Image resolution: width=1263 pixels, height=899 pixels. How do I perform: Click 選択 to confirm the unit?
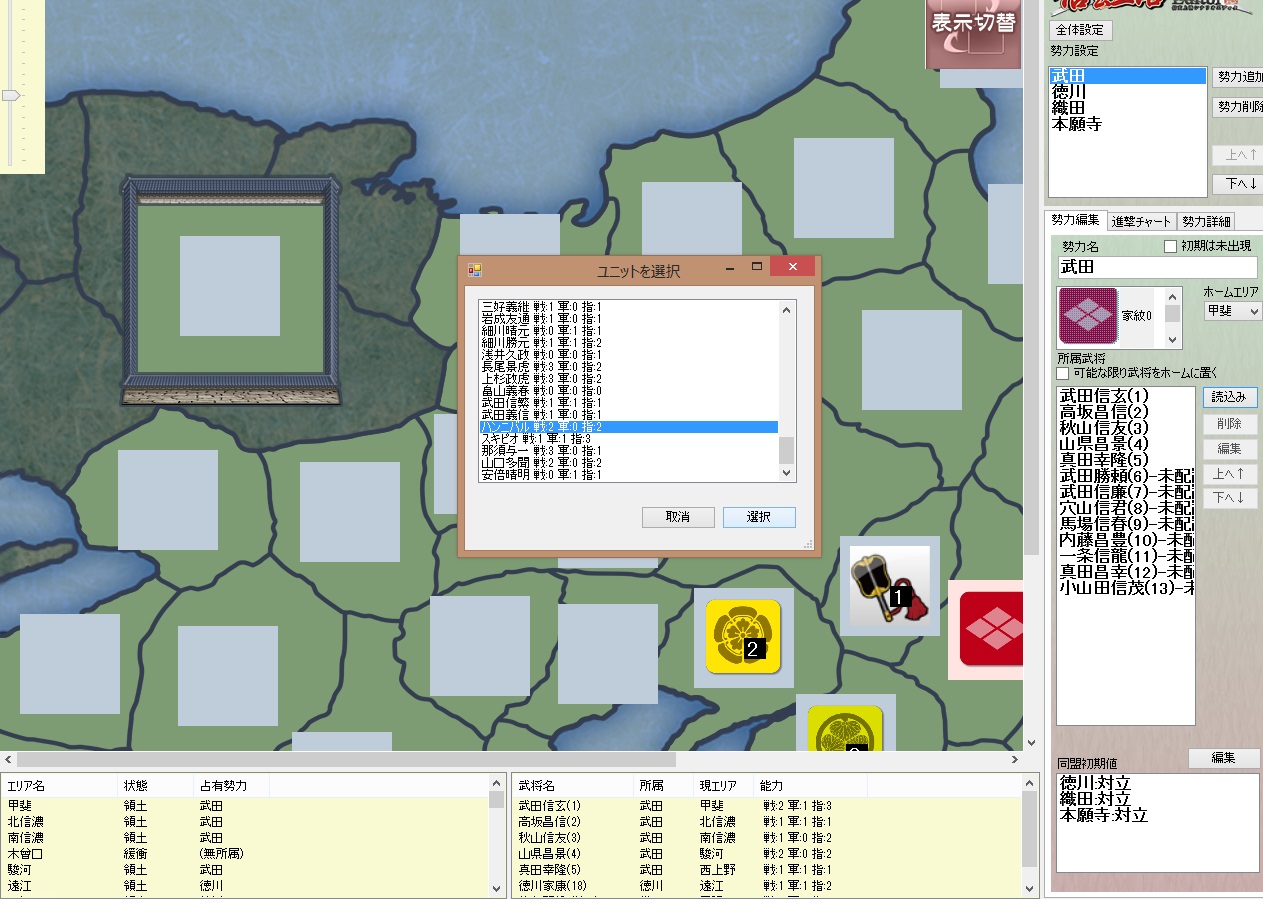click(759, 517)
